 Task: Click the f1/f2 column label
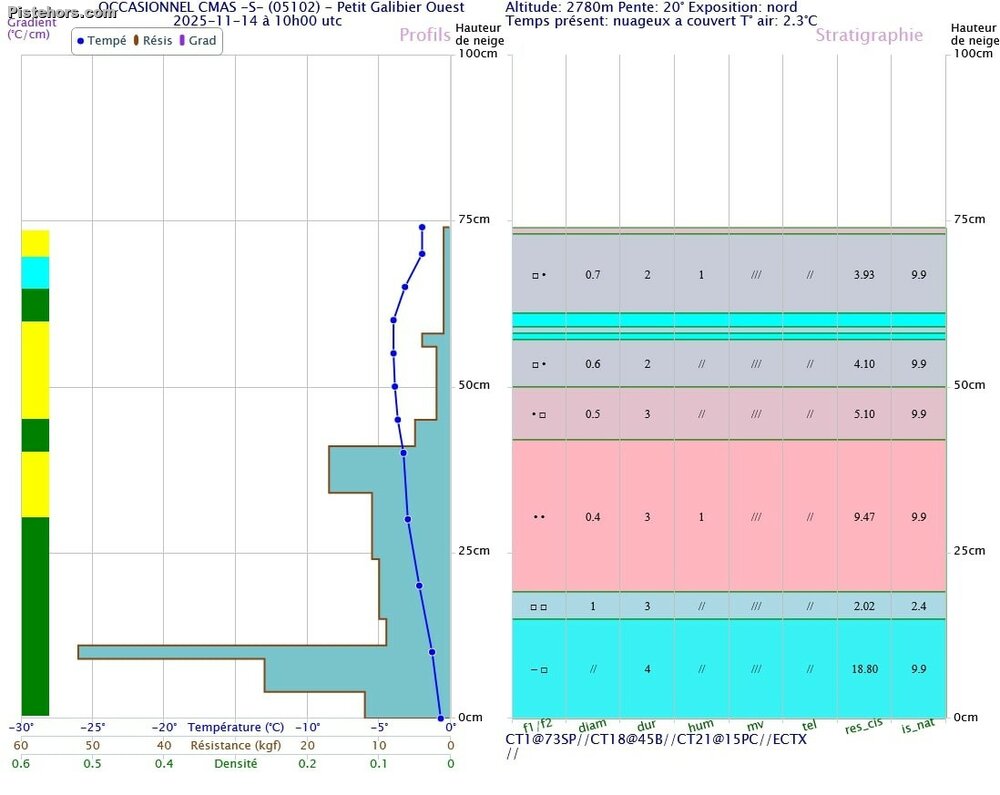click(537, 725)
